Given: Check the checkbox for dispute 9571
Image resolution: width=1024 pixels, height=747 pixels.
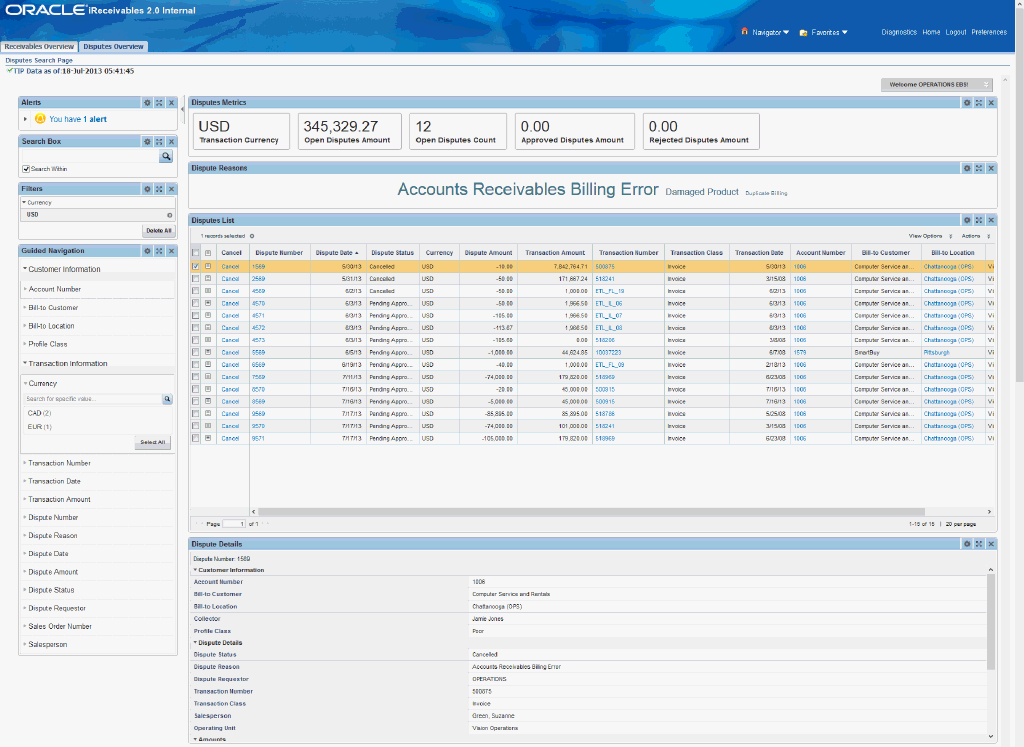Looking at the screenshot, I should coord(195,439).
